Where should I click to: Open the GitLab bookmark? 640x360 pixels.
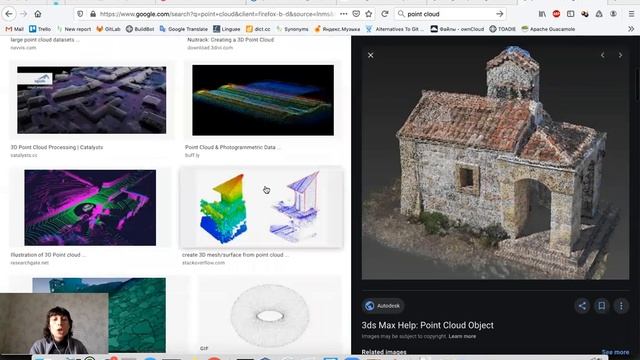tap(108, 29)
